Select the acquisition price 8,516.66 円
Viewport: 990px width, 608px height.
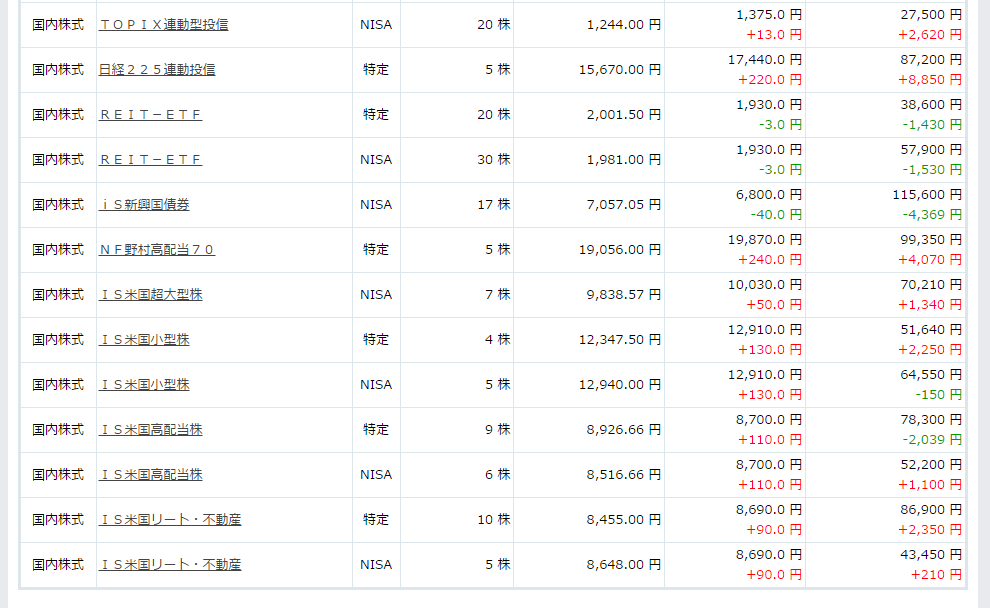click(x=624, y=475)
